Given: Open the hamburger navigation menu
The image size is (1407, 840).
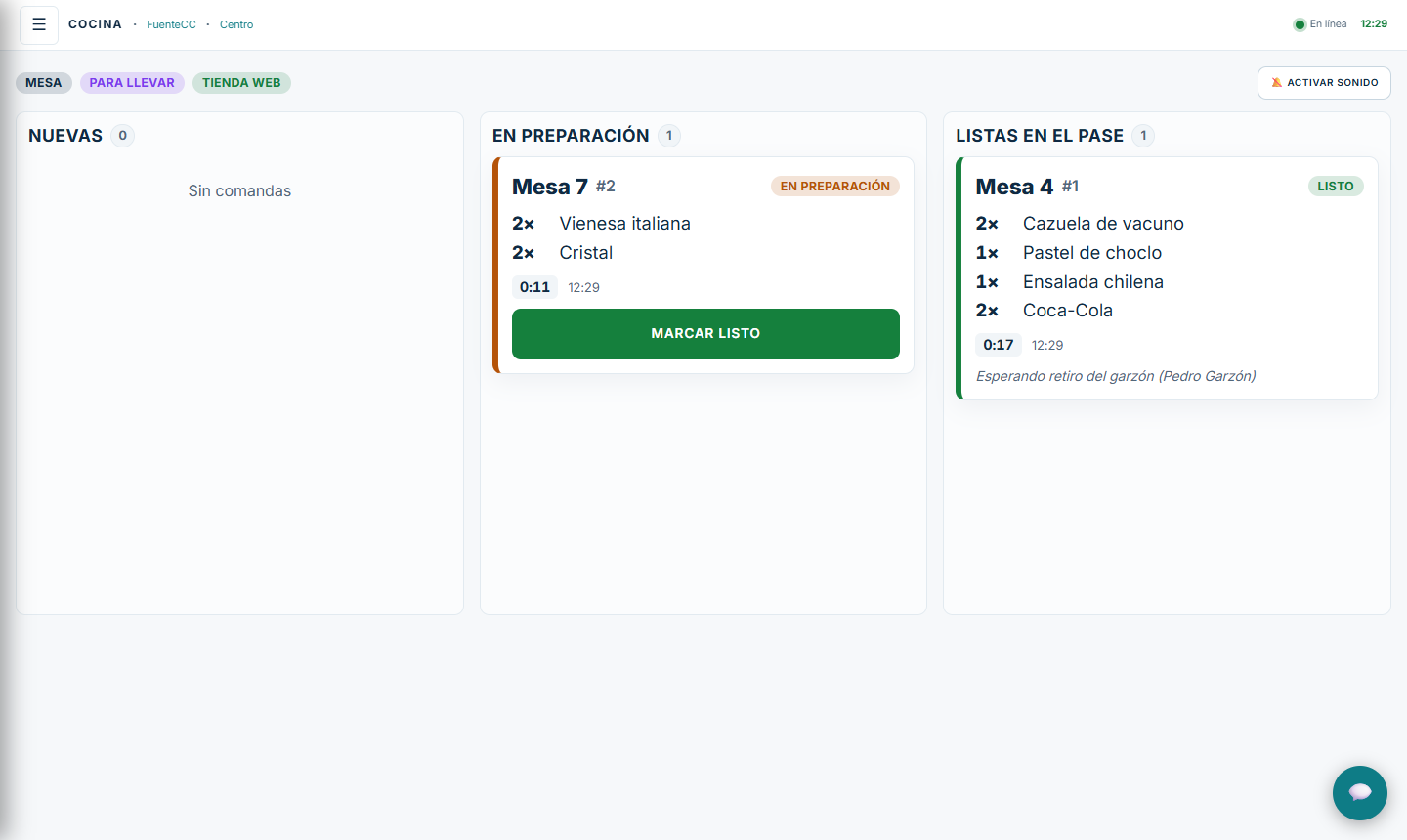Looking at the screenshot, I should (x=39, y=24).
